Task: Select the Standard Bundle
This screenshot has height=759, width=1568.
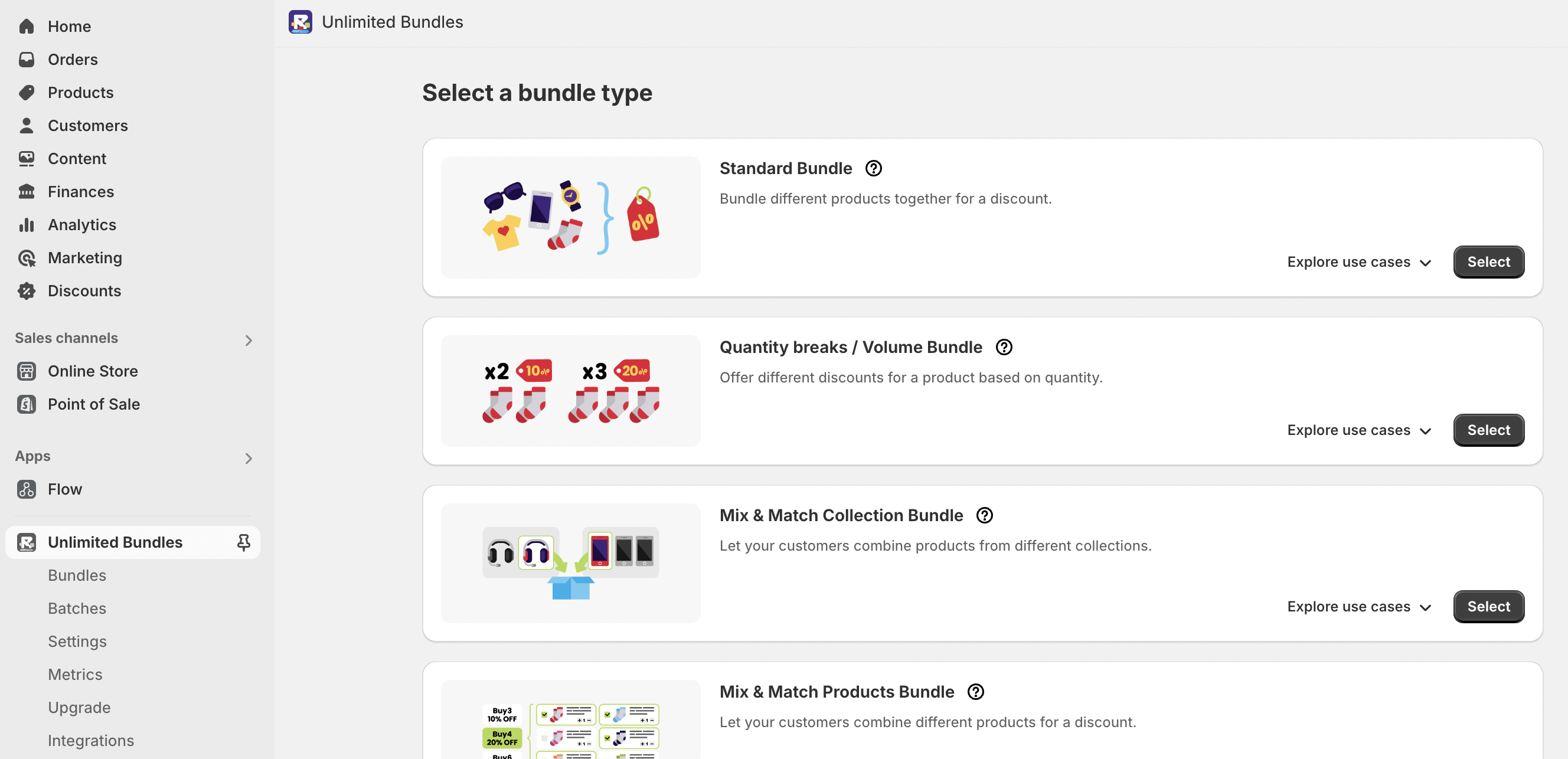Action: pos(1488,261)
